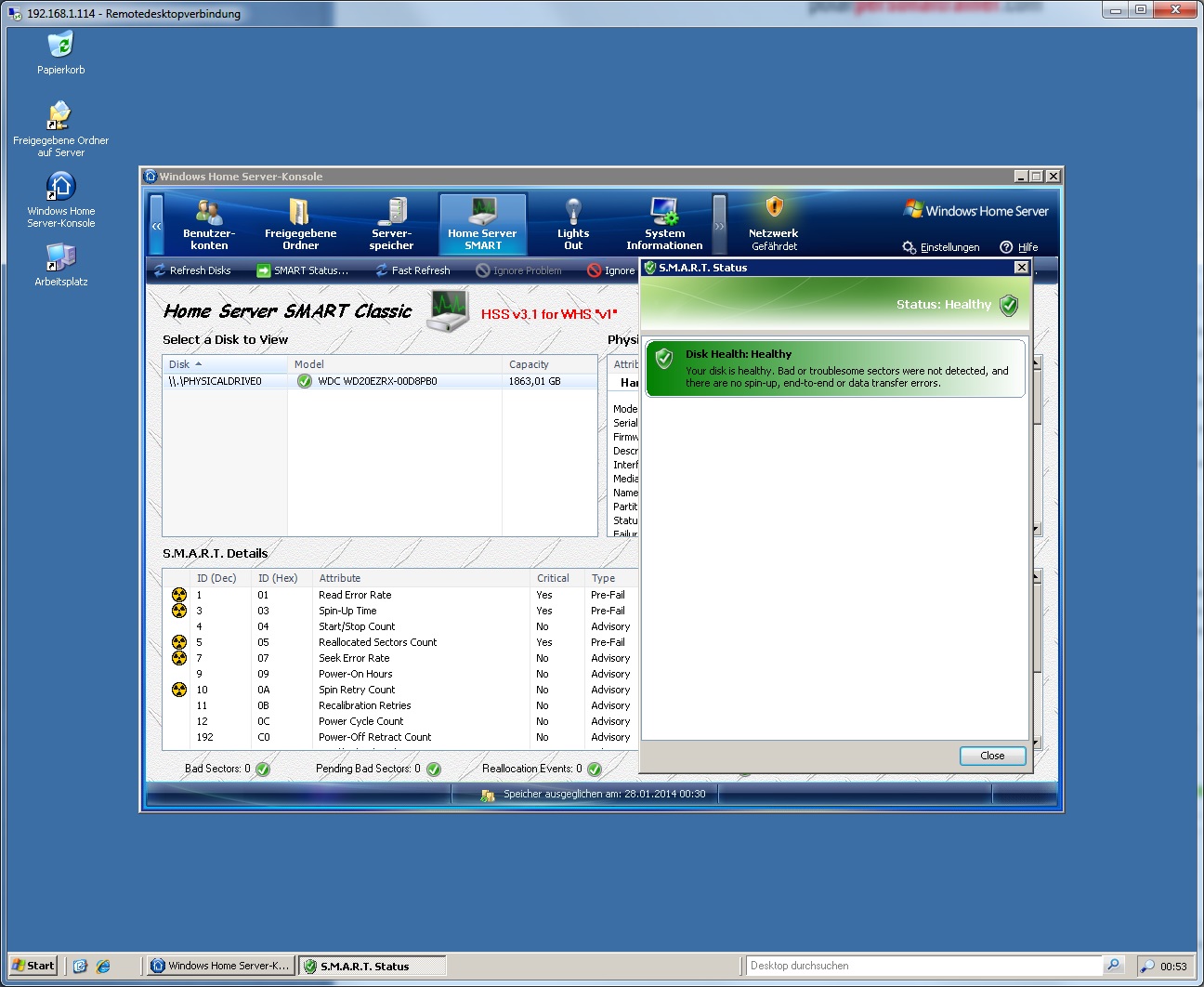Click the Desktop durchsuchen search field
This screenshot has height=987, width=1204.
pos(924,966)
